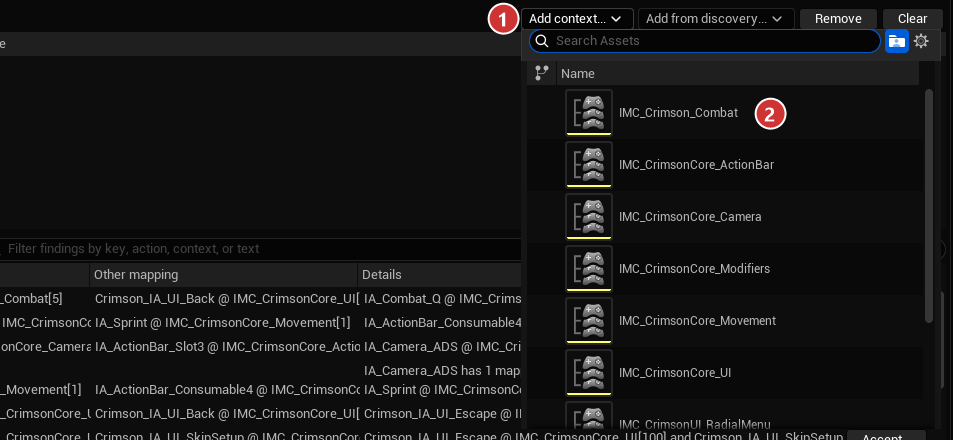
Task: Sort by the Details column header
Action: pyautogui.click(x=439, y=275)
